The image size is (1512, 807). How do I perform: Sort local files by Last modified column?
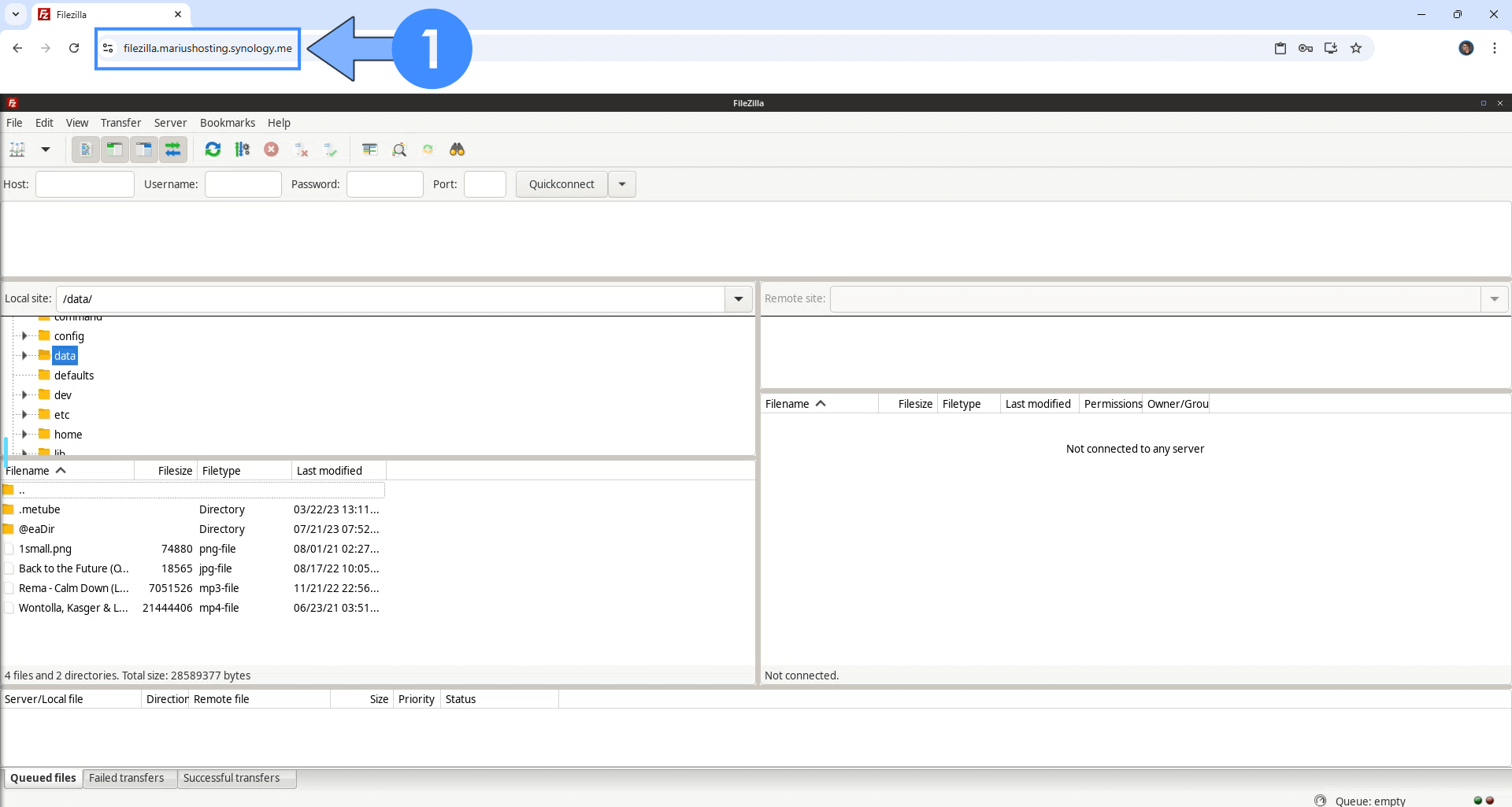[x=339, y=471]
